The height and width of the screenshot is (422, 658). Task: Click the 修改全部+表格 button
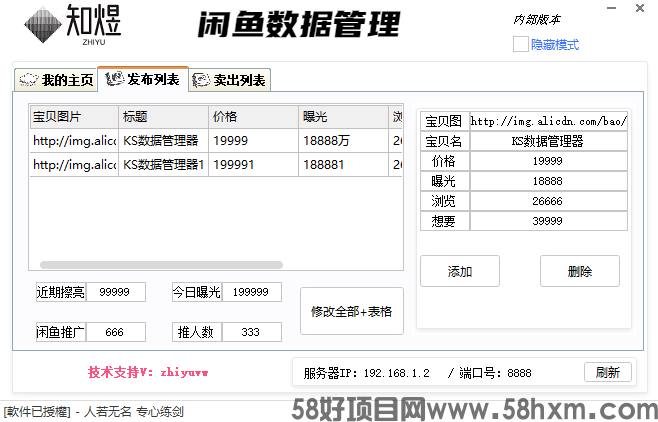click(352, 311)
